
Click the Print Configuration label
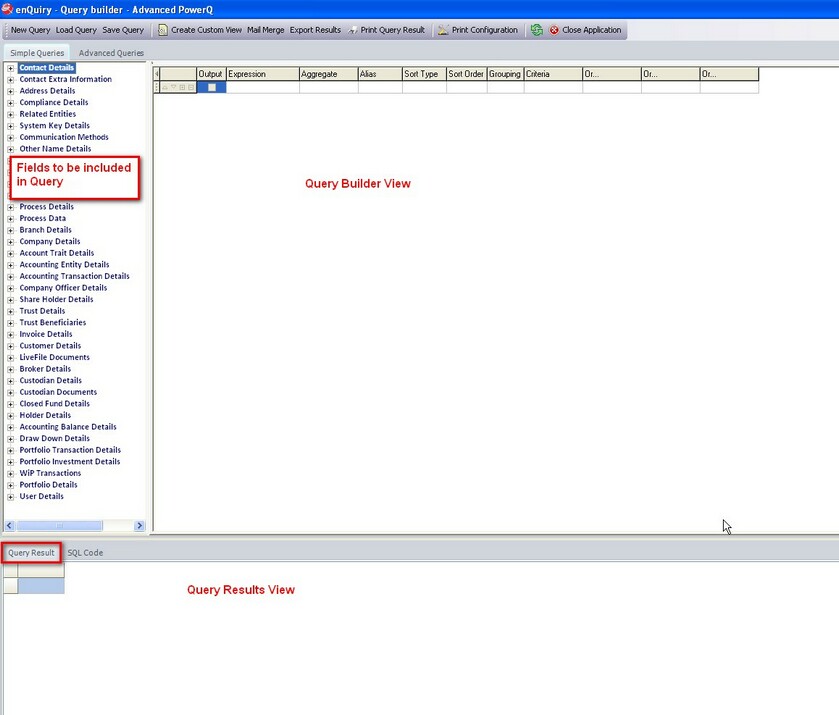(485, 30)
